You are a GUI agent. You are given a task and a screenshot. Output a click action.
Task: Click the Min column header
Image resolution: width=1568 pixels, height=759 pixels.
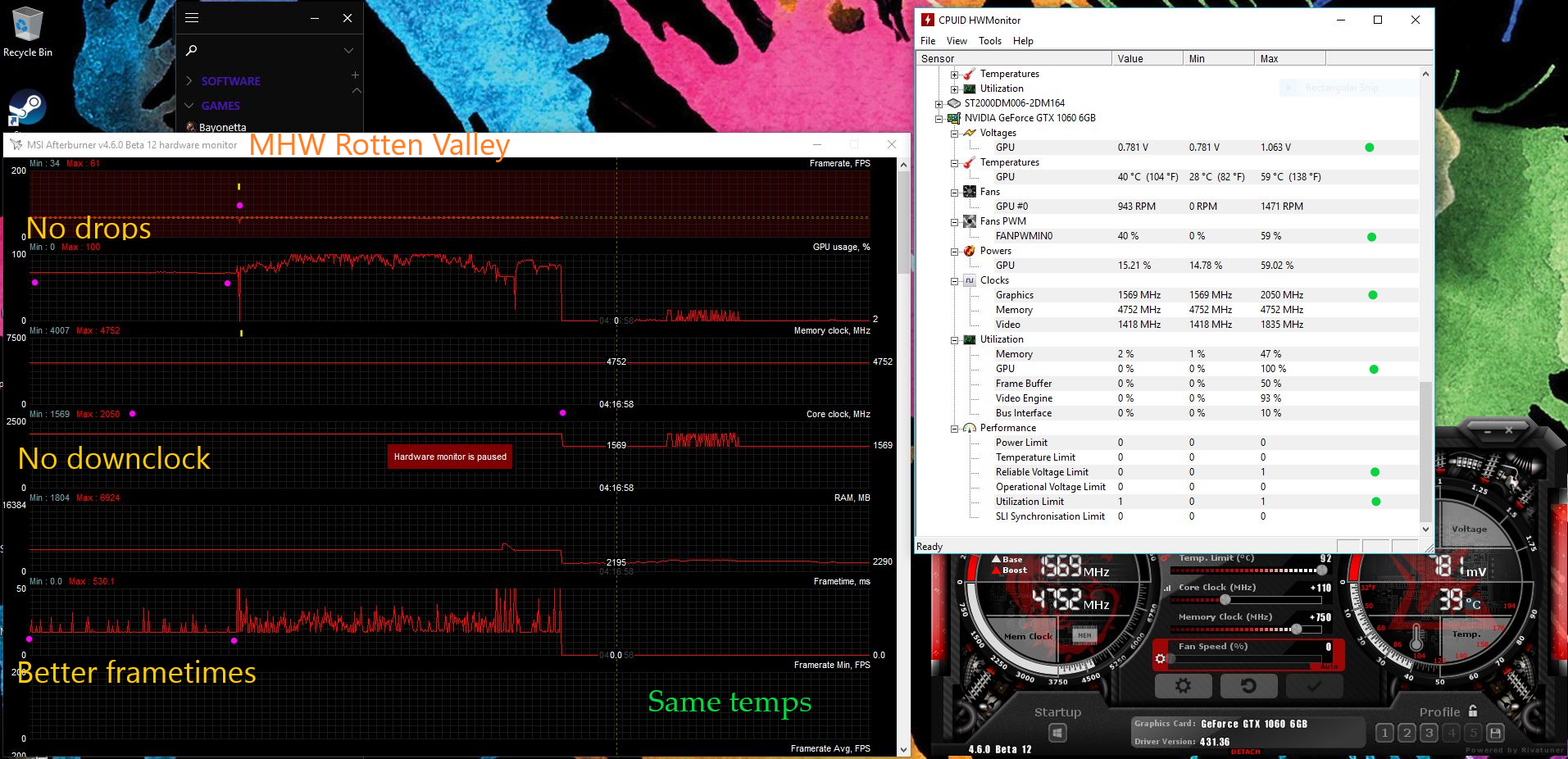click(x=1218, y=58)
